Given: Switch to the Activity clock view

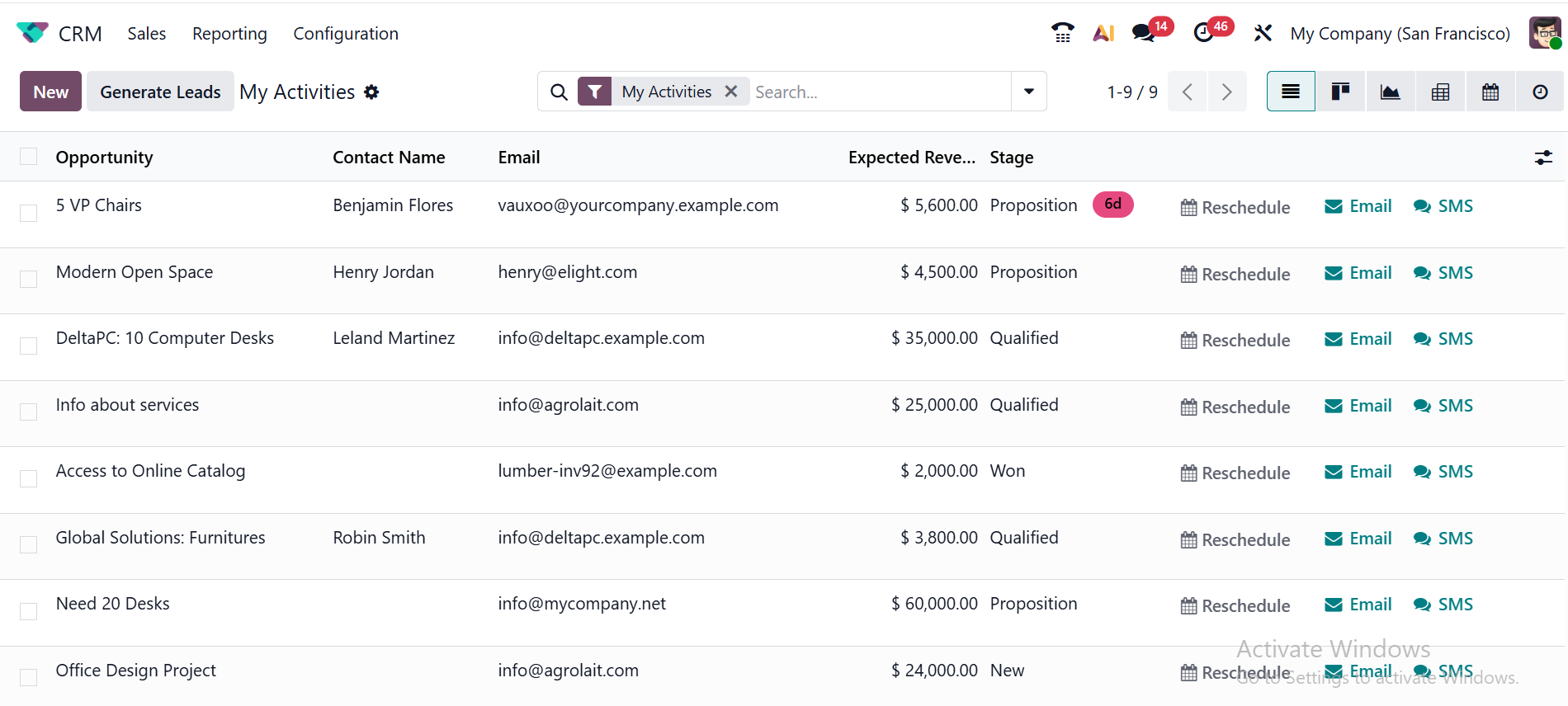Looking at the screenshot, I should (x=1540, y=92).
